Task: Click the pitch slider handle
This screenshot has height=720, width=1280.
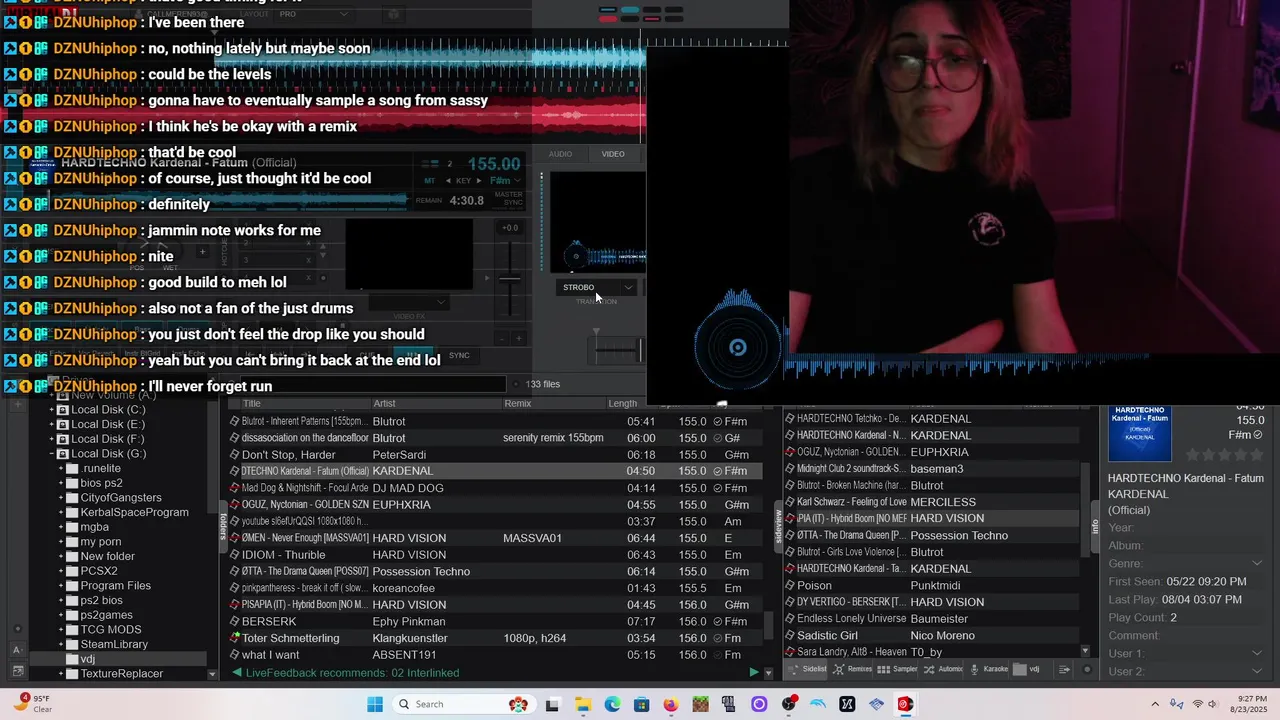Action: pos(511,279)
